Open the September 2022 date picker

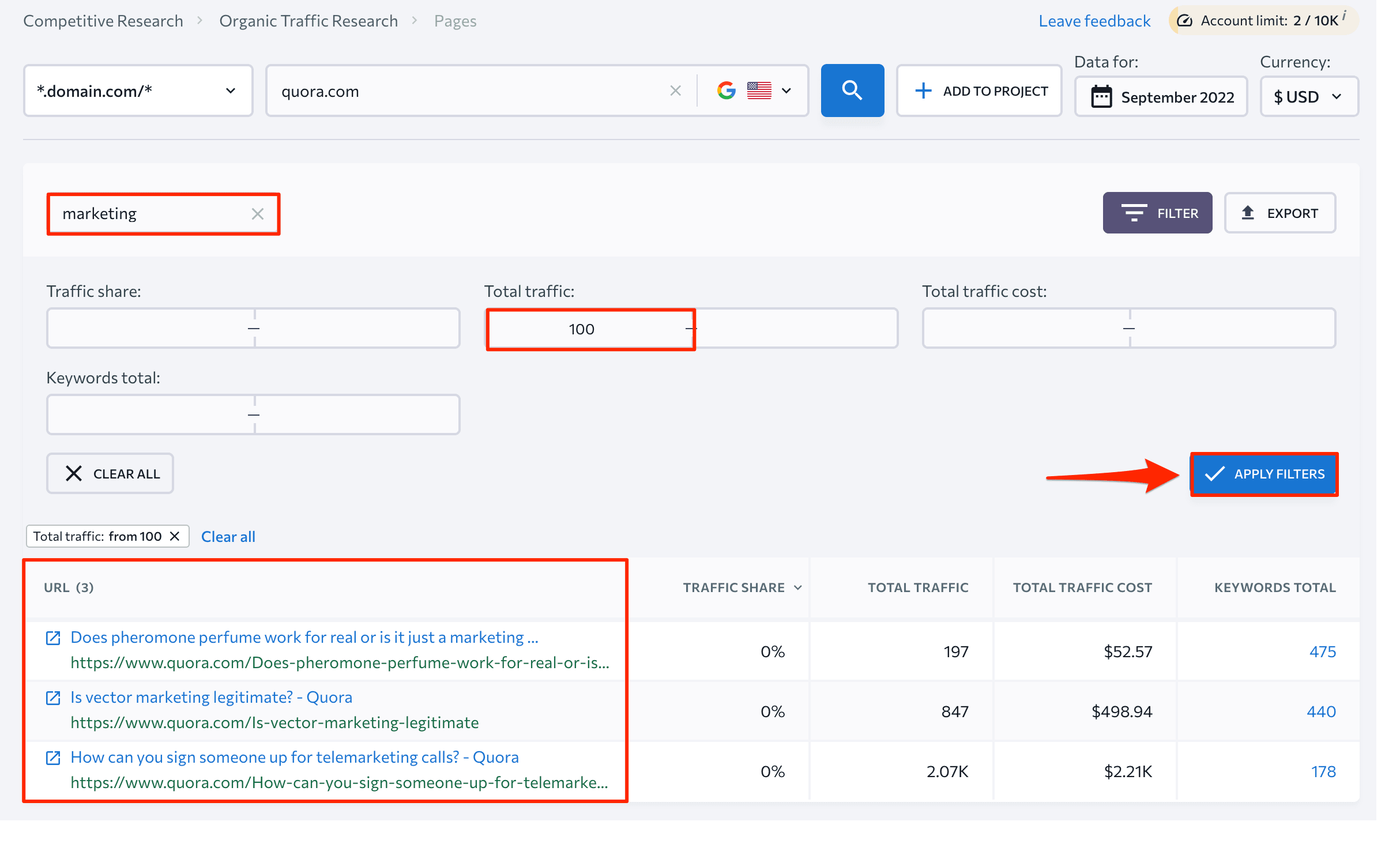[1161, 97]
